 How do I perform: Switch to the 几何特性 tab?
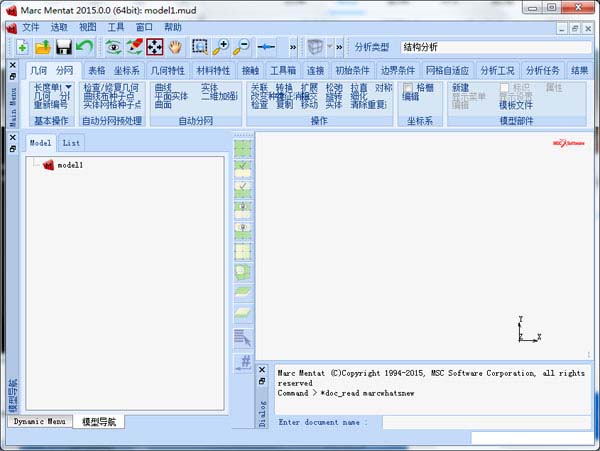click(168, 71)
